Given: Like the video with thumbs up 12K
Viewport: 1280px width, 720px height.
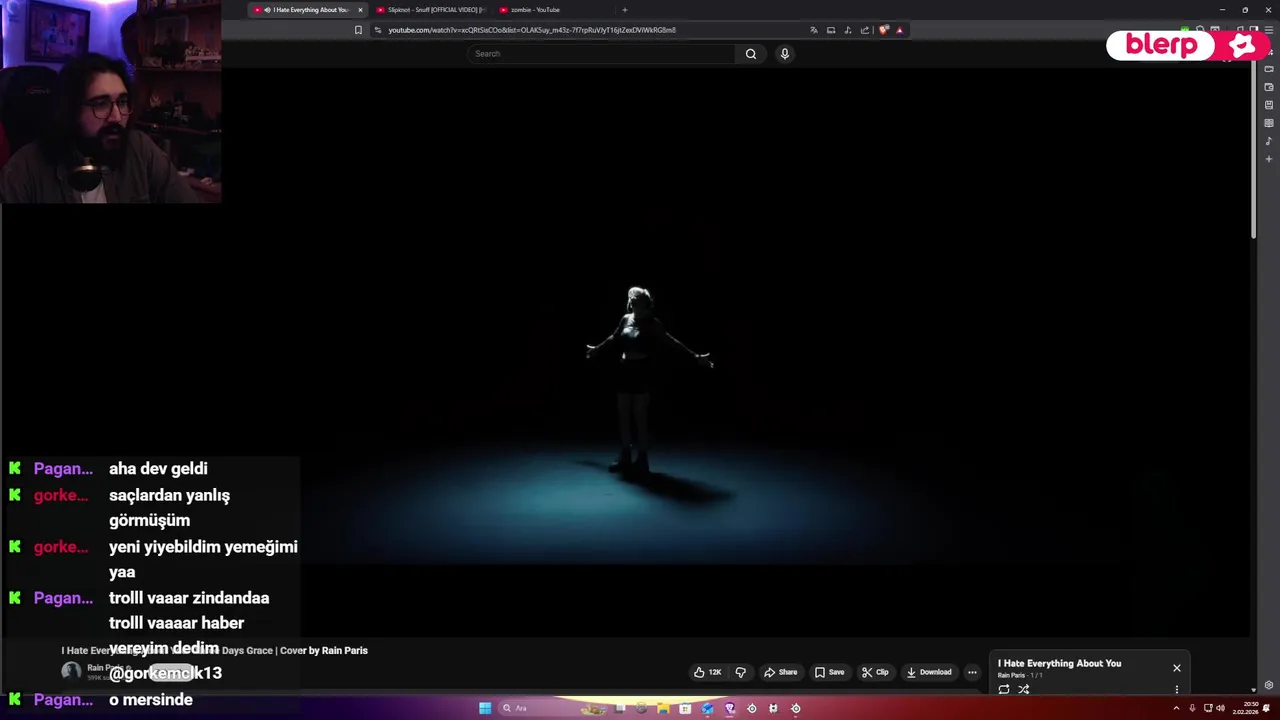Looking at the screenshot, I should (x=707, y=672).
